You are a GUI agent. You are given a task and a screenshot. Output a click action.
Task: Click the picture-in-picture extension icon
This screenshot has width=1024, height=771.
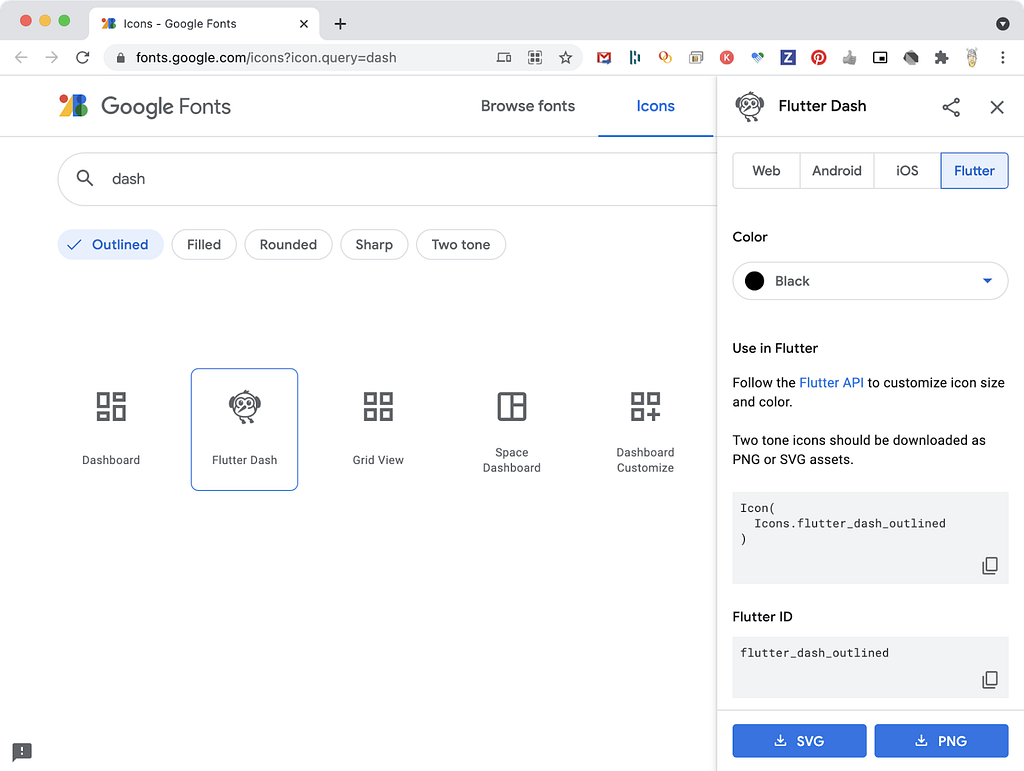[880, 57]
